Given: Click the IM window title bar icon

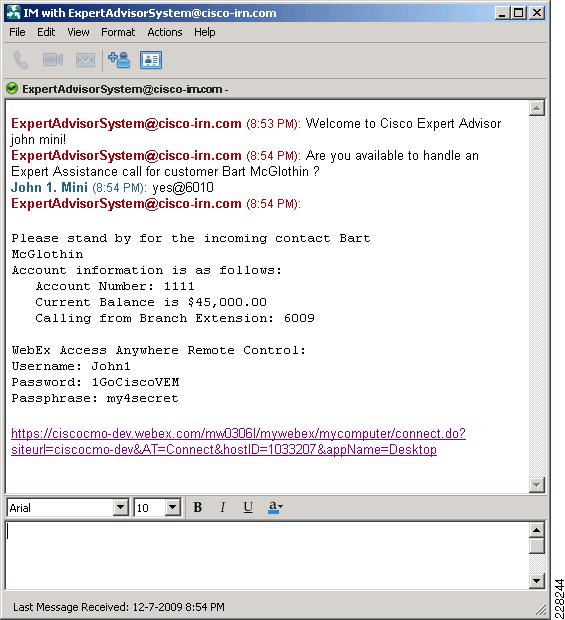Looking at the screenshot, I should tap(13, 13).
